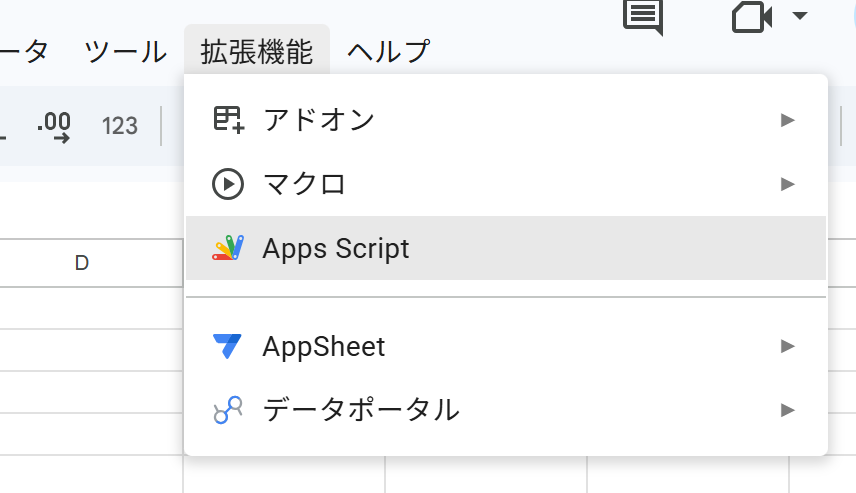This screenshot has height=493, width=856.
Task: Open the 123 number format menu
Action: (120, 127)
